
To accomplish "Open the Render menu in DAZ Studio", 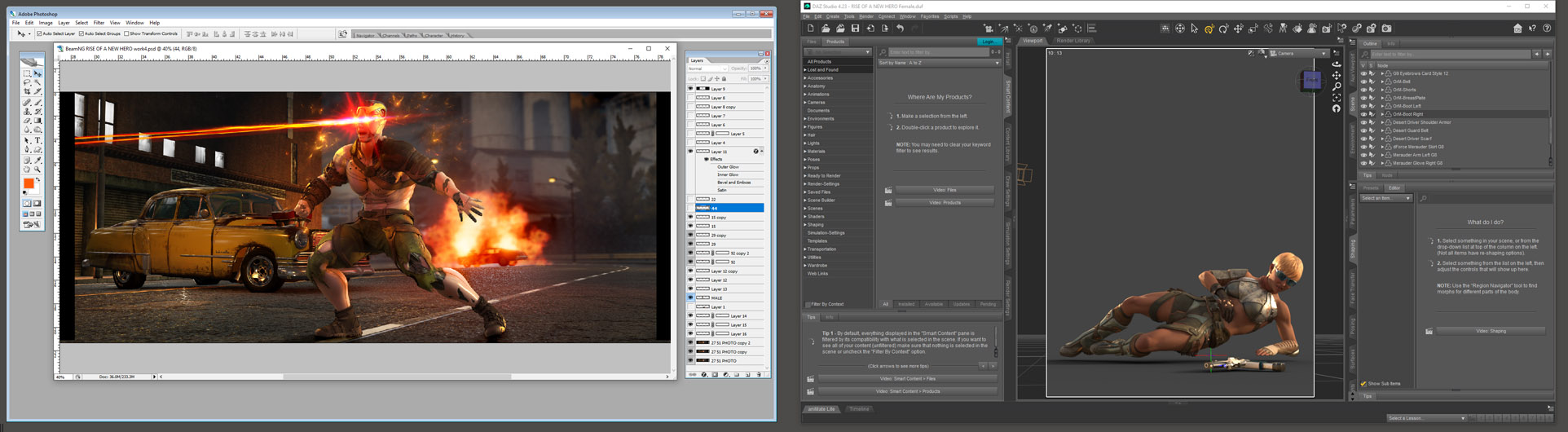I will tap(866, 16).
